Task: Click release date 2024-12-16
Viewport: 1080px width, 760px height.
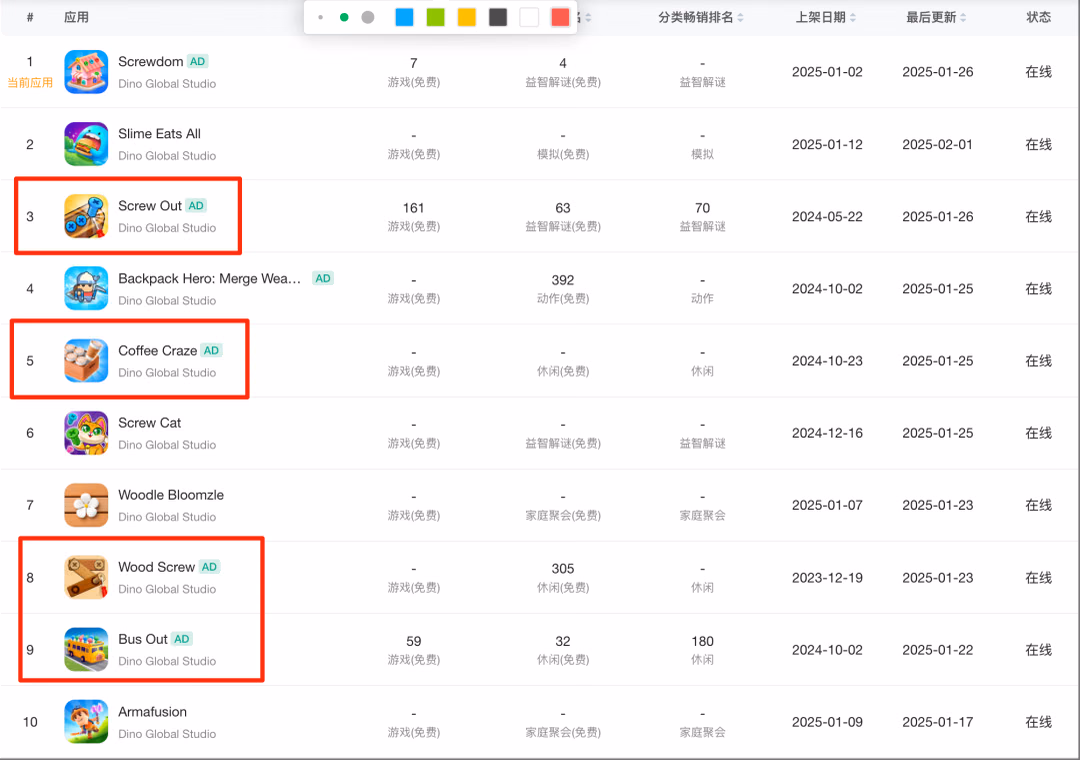Action: click(x=827, y=433)
